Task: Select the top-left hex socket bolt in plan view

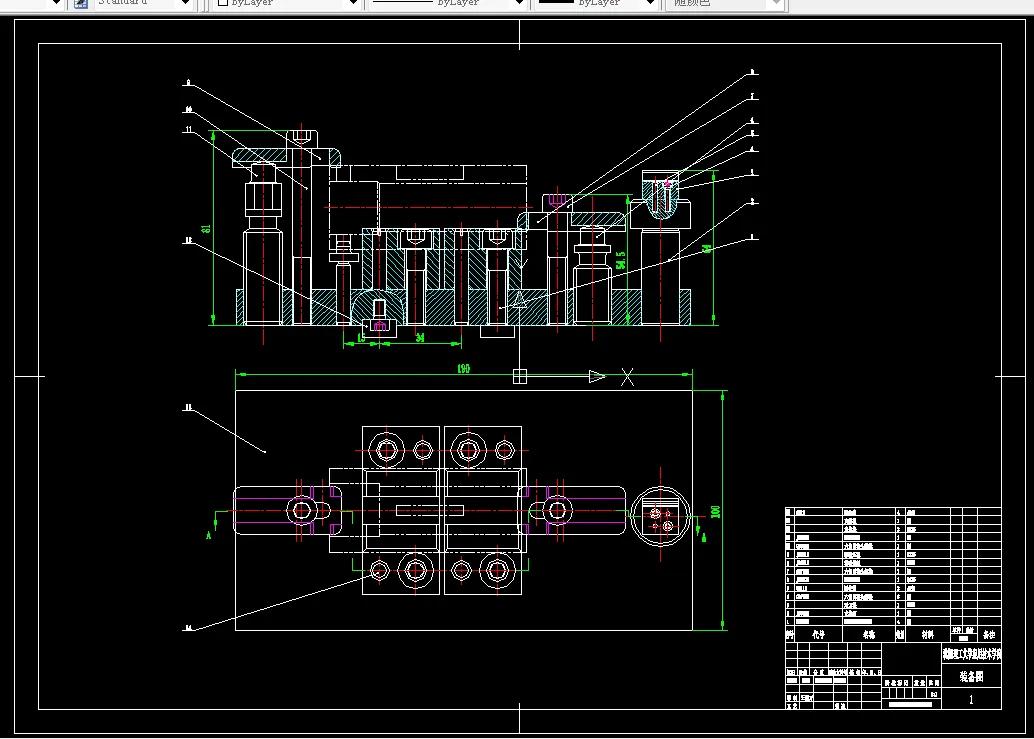Action: [x=386, y=451]
